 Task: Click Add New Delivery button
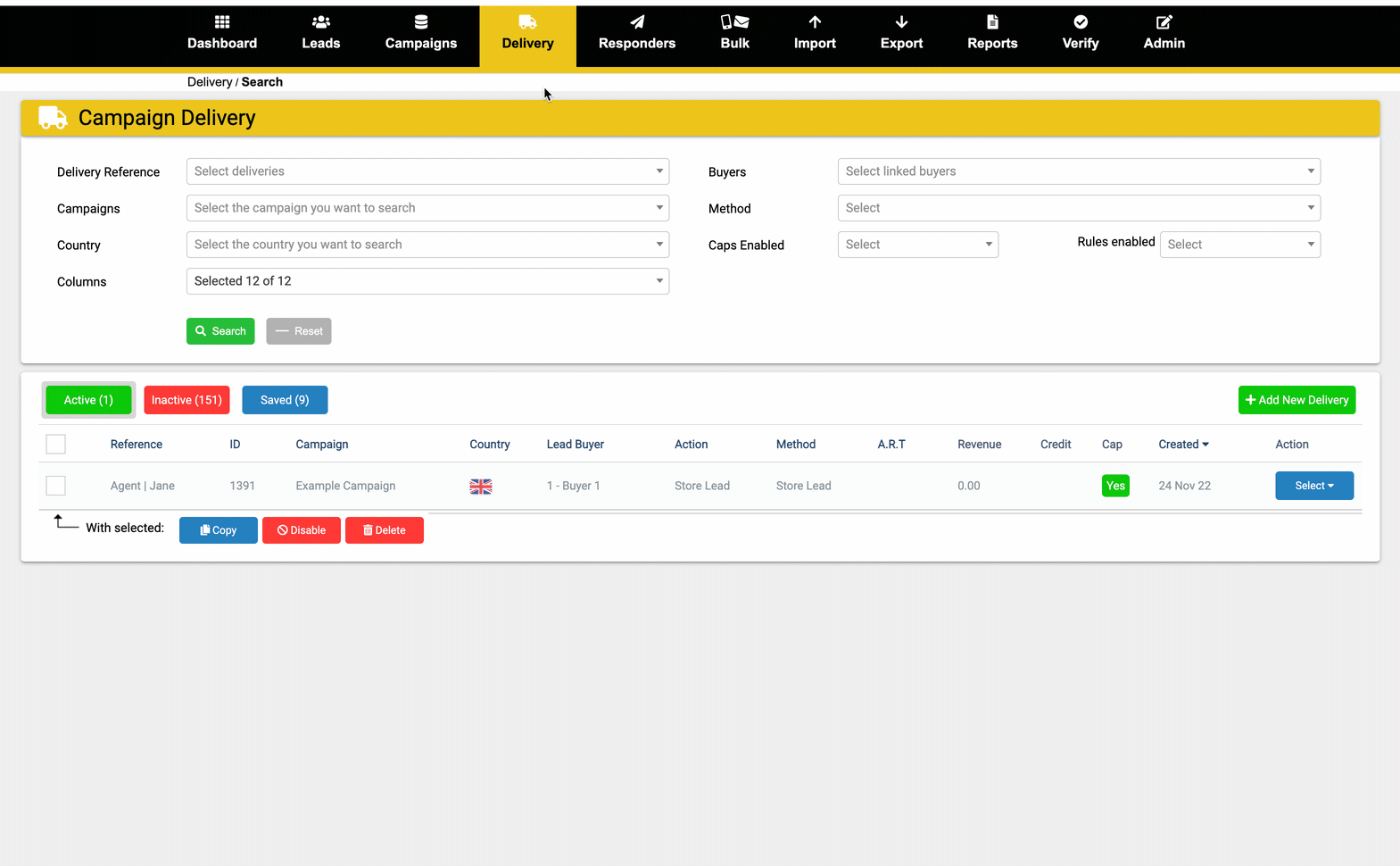1296,400
